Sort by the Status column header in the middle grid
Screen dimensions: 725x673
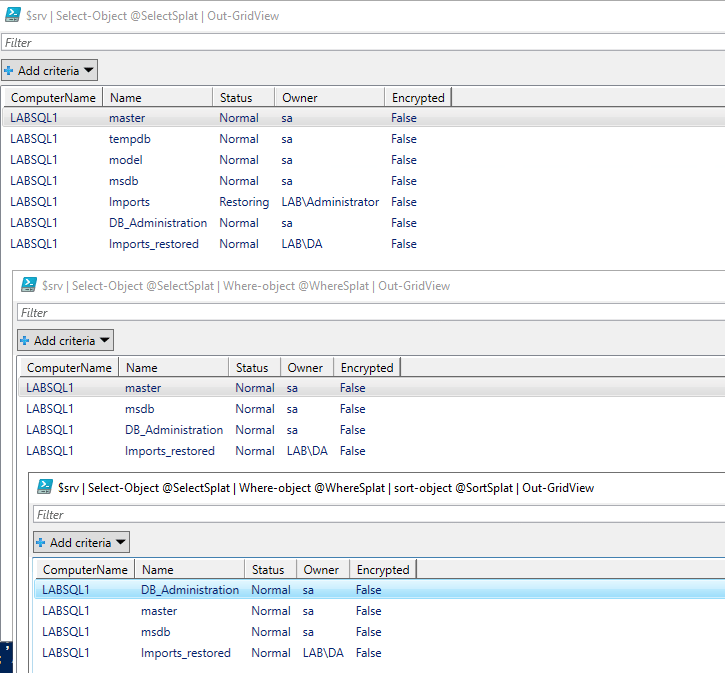pos(253,368)
